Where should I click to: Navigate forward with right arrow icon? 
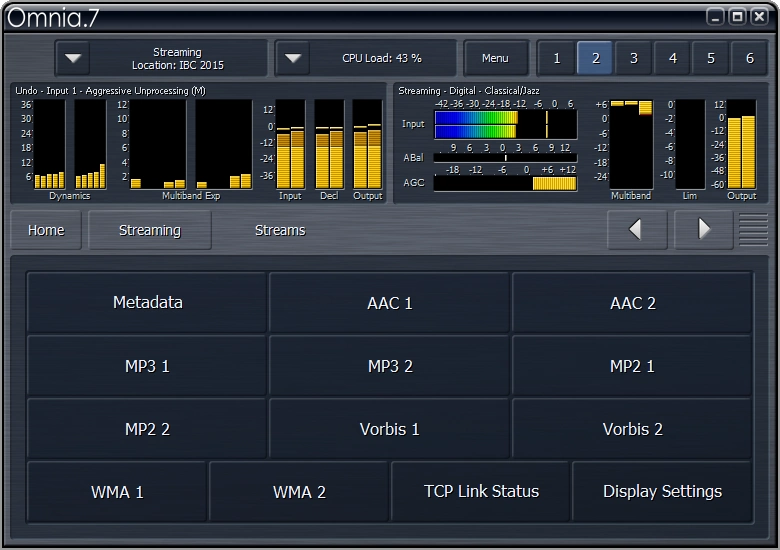tap(703, 230)
